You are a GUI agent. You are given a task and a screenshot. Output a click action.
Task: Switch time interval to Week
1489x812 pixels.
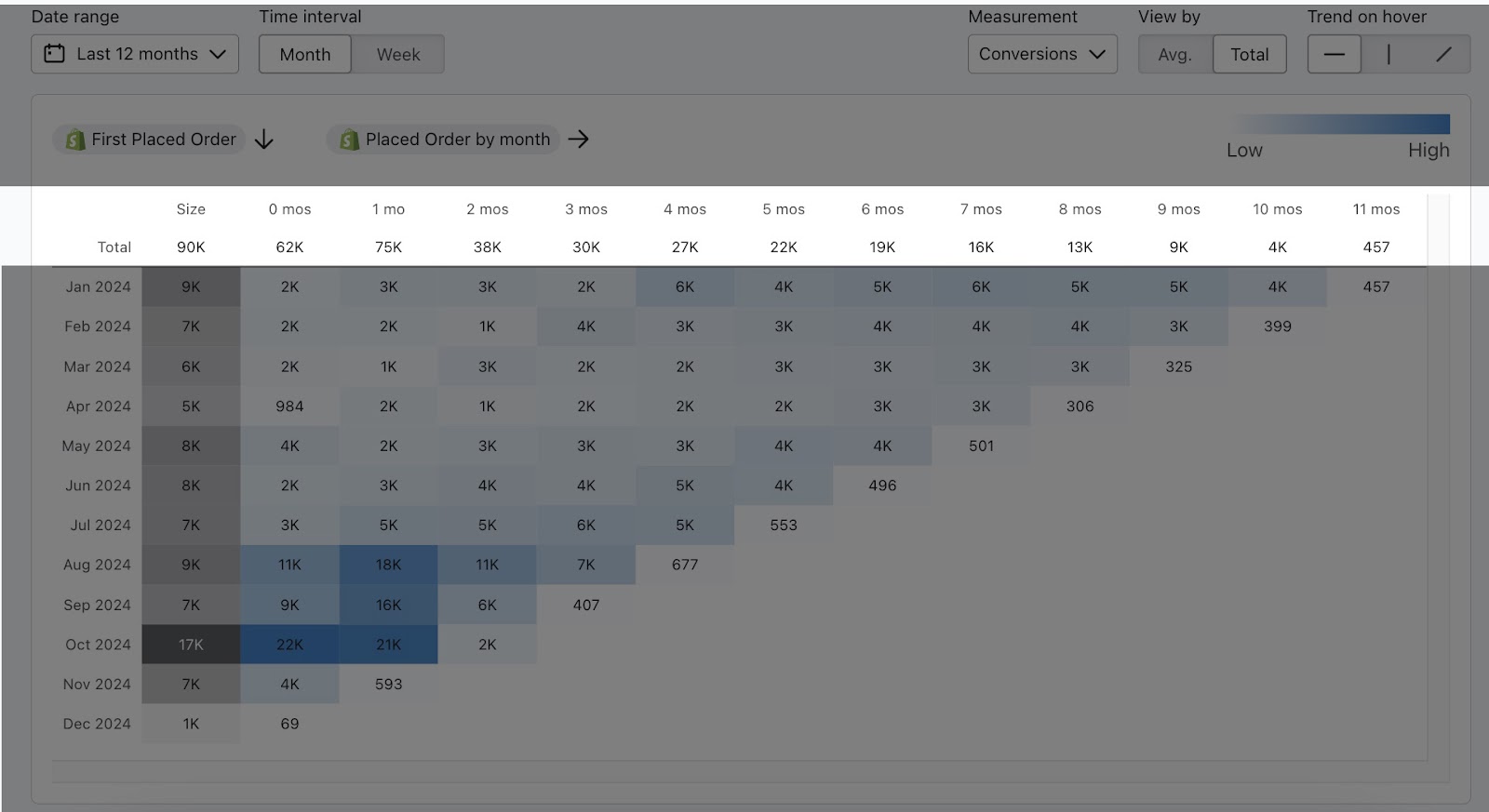[x=398, y=54]
